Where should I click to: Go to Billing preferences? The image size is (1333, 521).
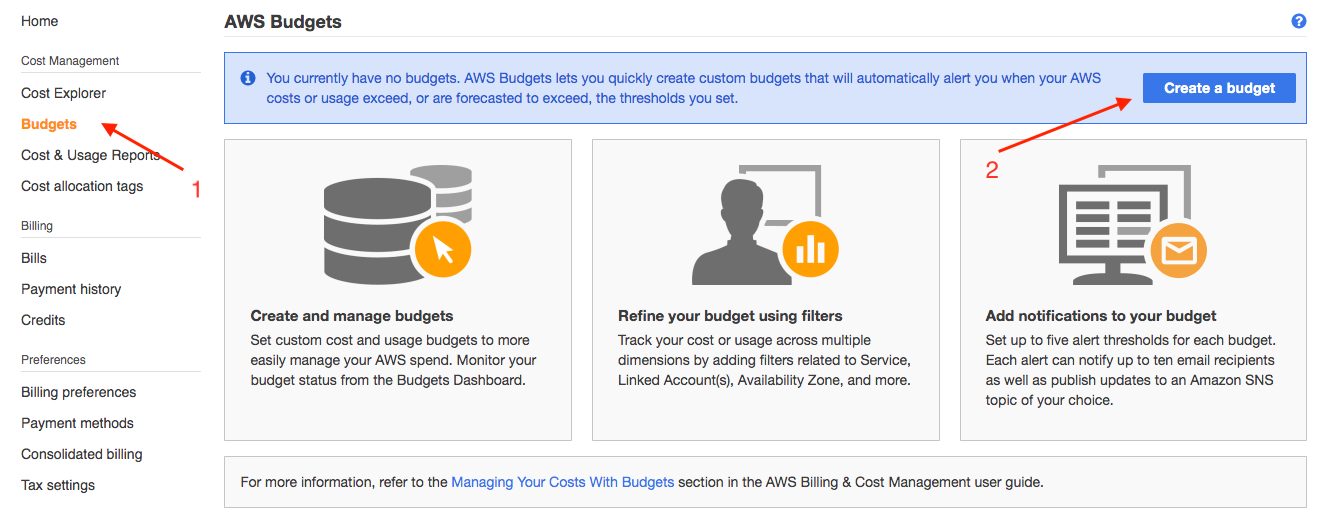(x=78, y=392)
